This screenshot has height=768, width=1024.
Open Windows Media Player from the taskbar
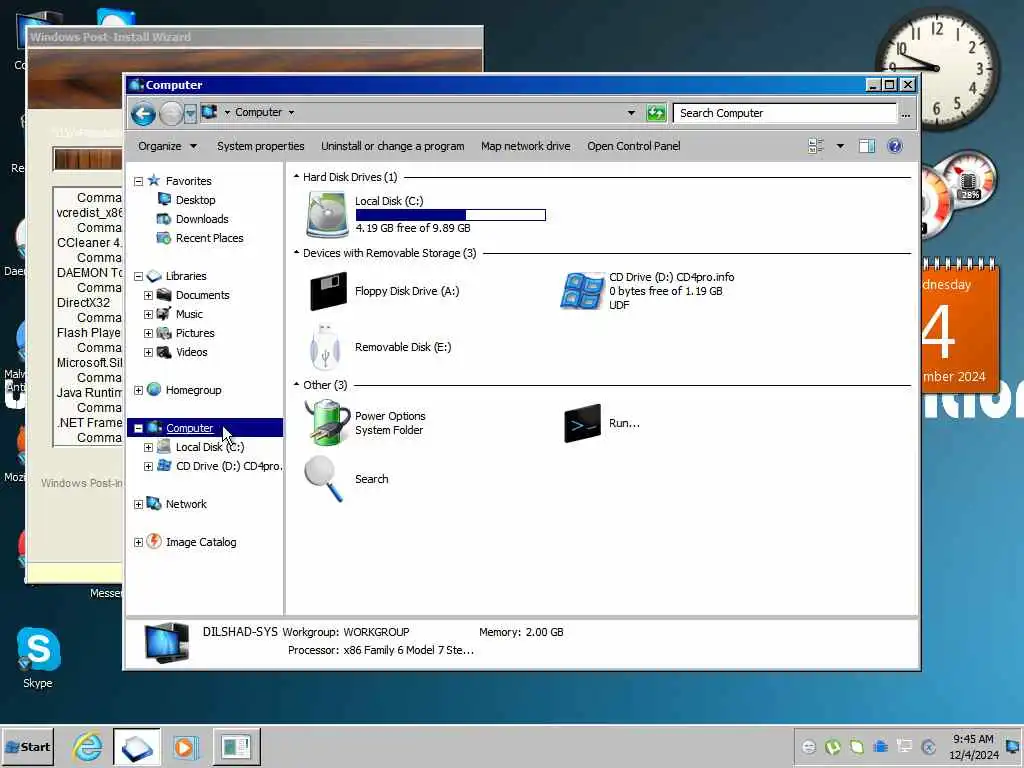click(x=185, y=747)
